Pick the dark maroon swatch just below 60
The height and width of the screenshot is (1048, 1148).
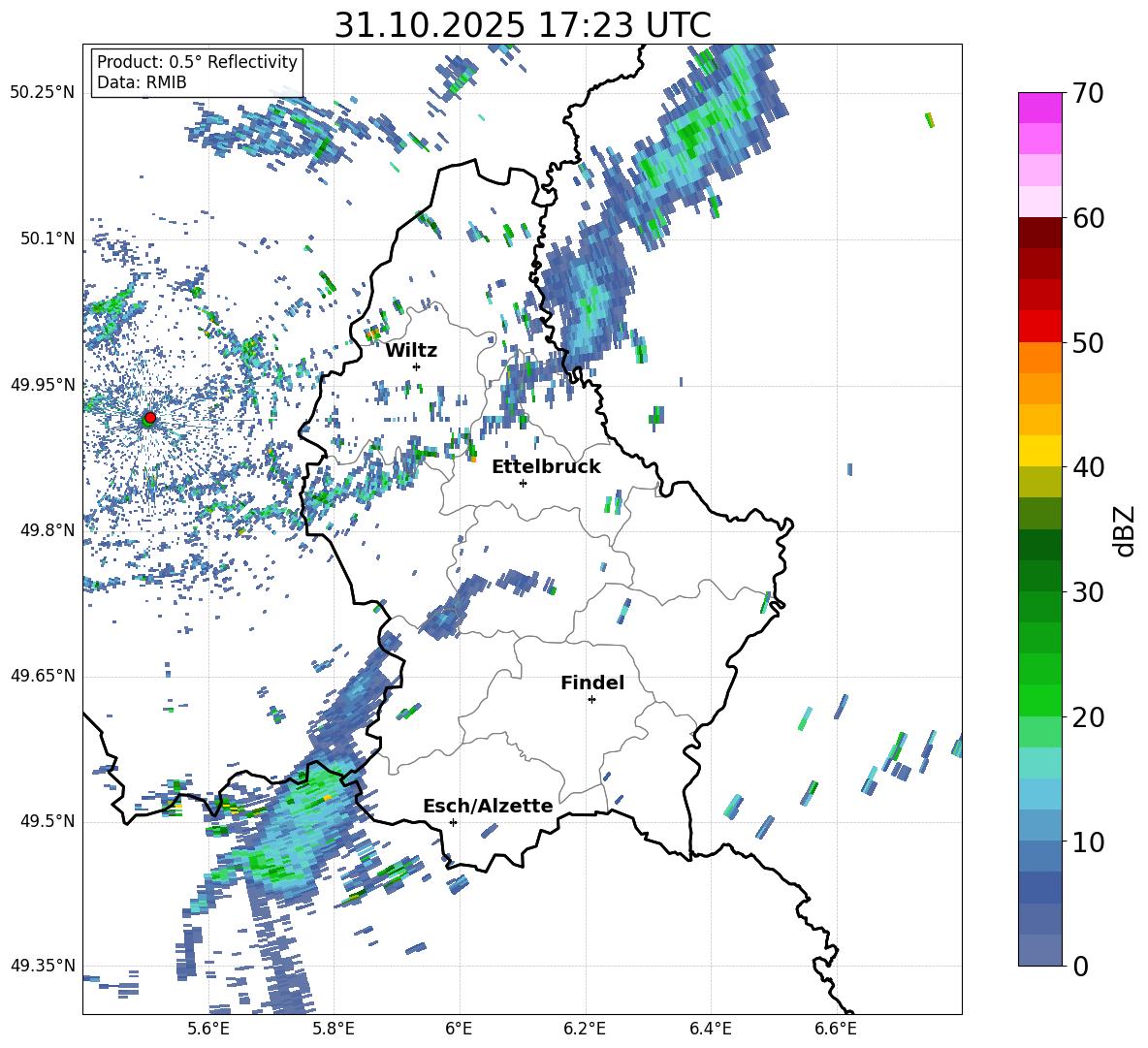pyautogui.click(x=1040, y=233)
